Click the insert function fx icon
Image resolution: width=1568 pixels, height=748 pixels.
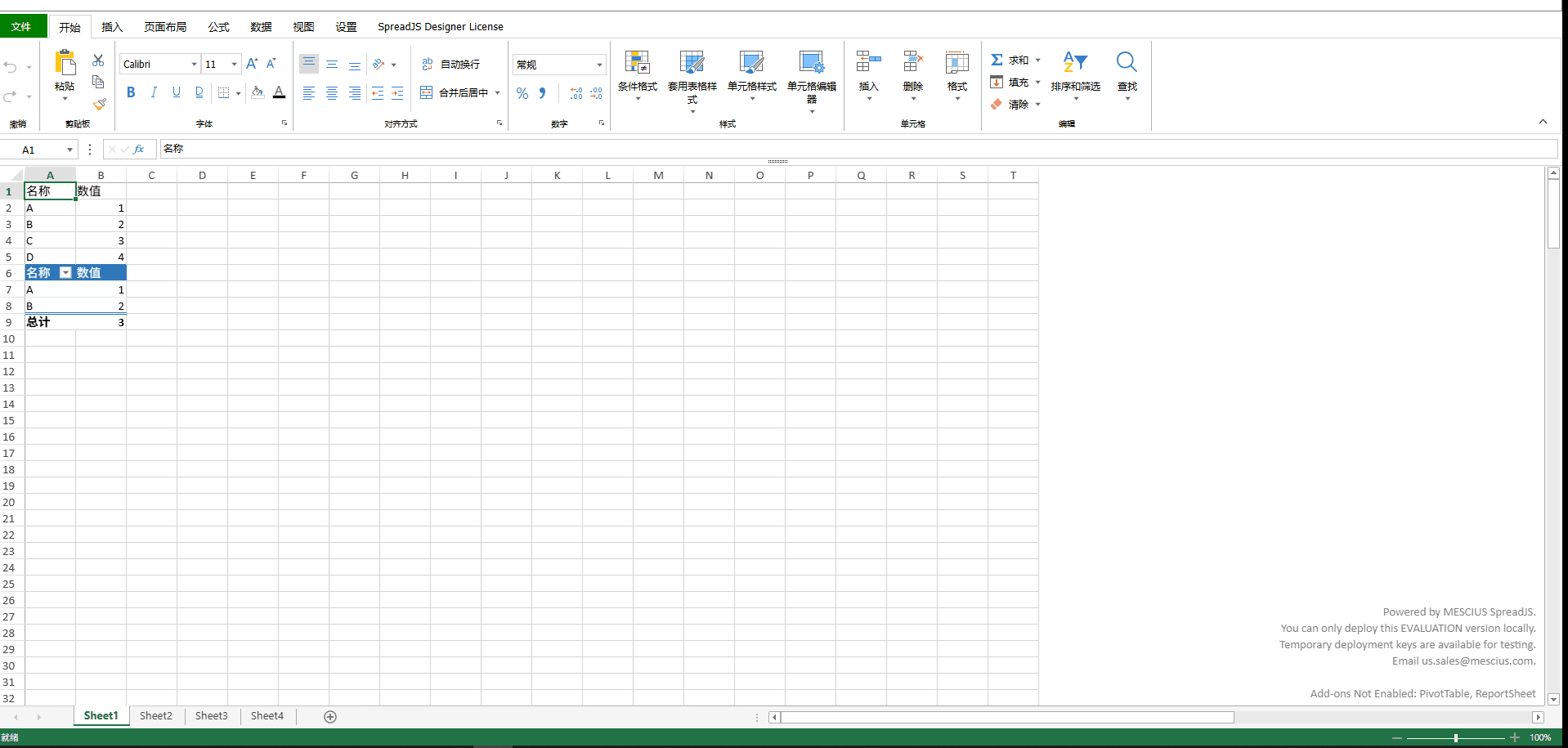pyautogui.click(x=139, y=150)
